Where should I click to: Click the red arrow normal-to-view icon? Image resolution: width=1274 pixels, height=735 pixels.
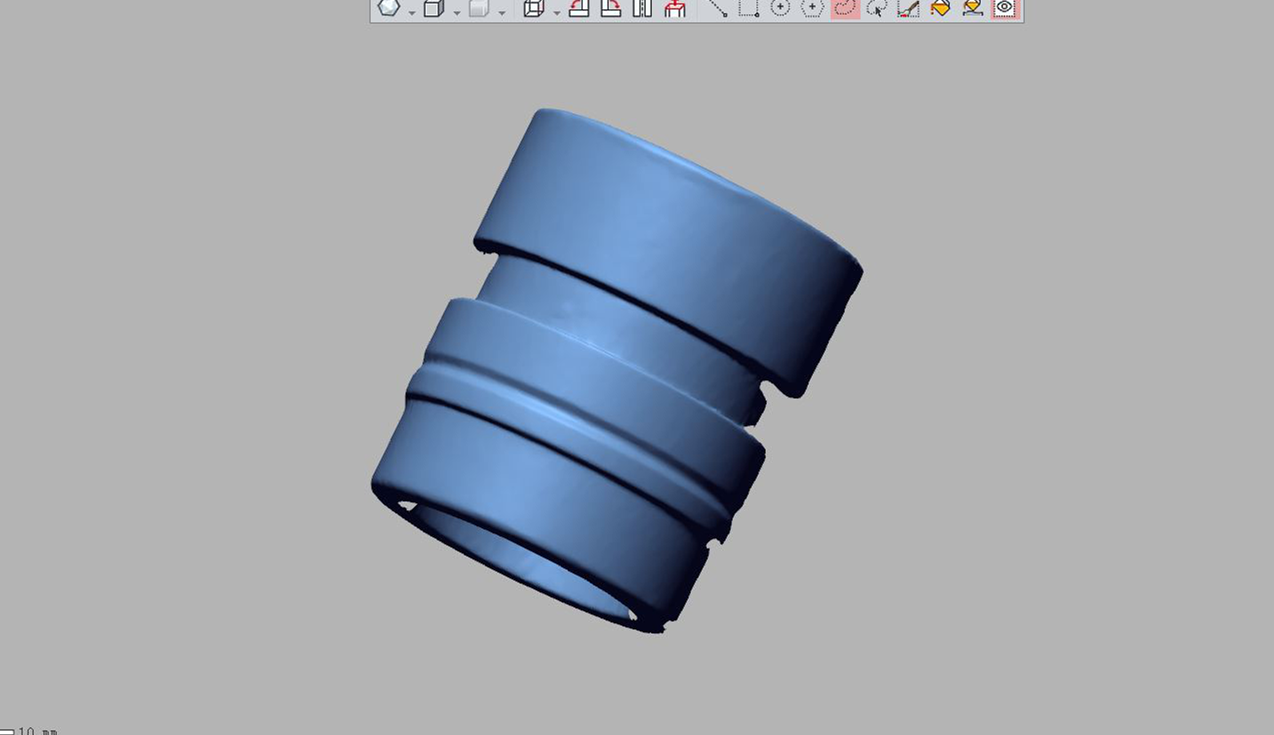point(675,8)
